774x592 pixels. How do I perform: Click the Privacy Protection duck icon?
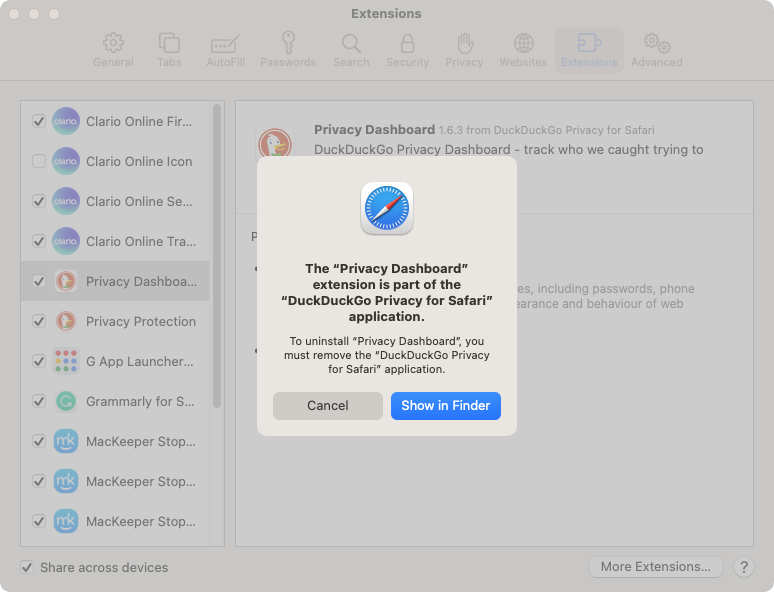(x=66, y=321)
